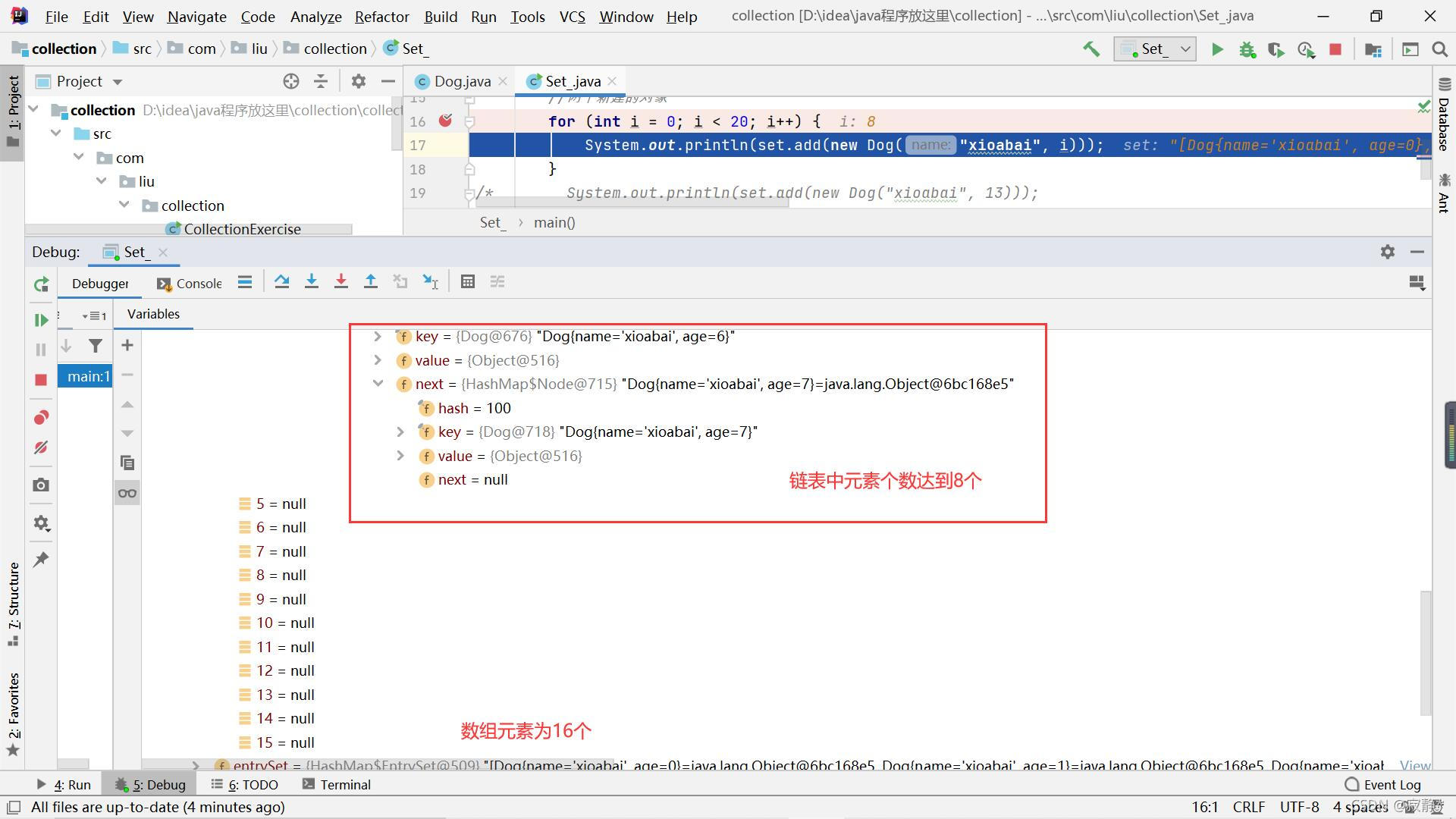Click Run to Cursor icon
This screenshot has height=819, width=1456.
[430, 282]
